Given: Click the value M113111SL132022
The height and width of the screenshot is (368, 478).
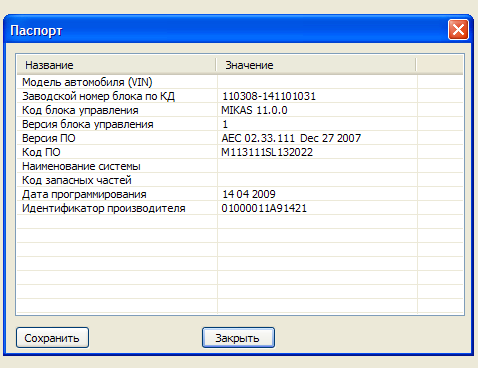Looking at the screenshot, I should [267, 152].
